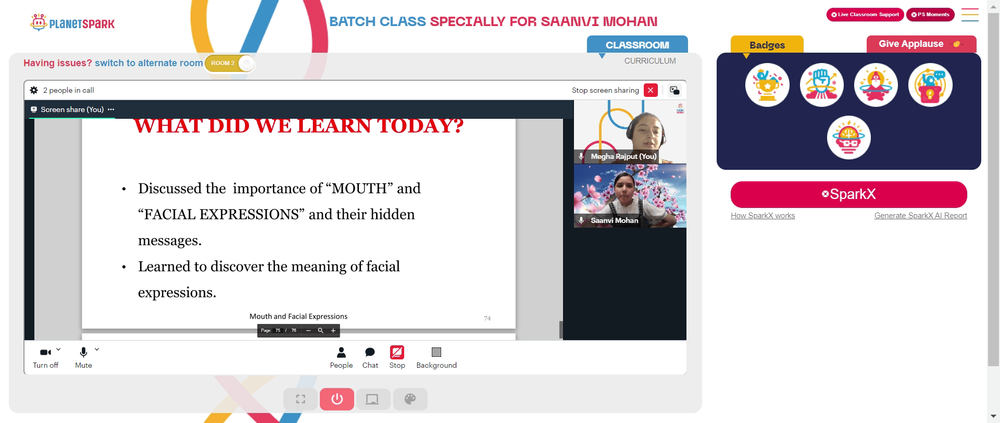Mute the microphone

point(84,357)
